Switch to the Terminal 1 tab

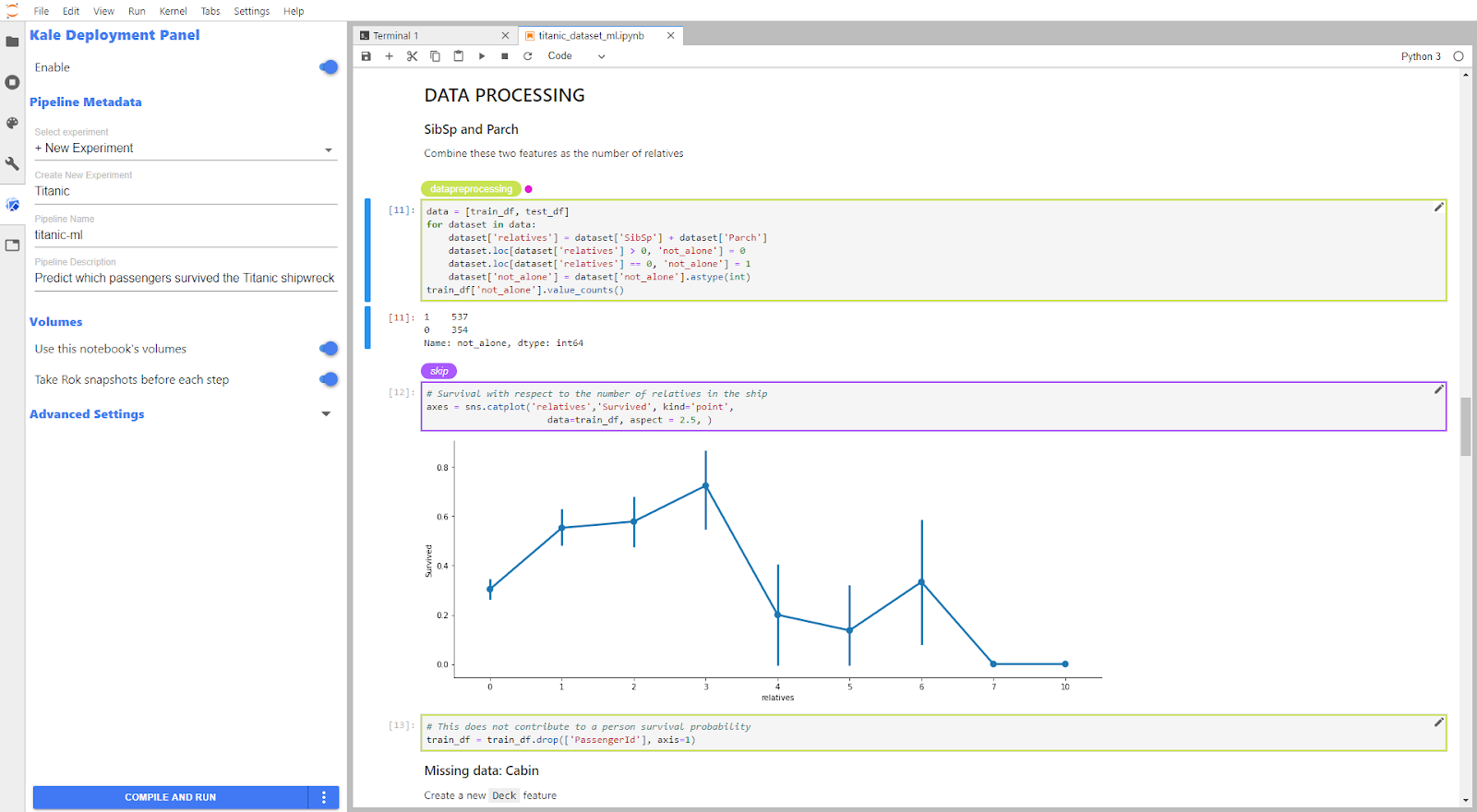tap(396, 36)
